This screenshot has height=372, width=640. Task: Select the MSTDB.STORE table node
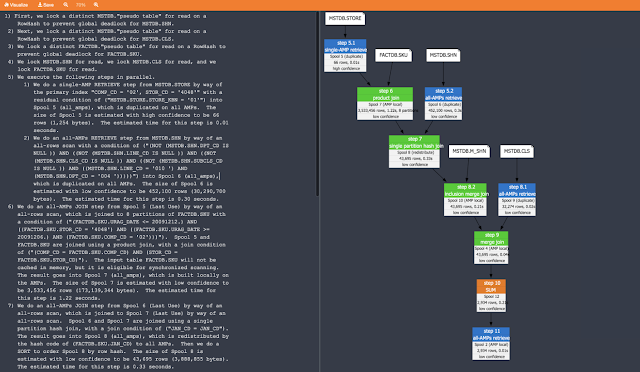(x=345, y=18)
